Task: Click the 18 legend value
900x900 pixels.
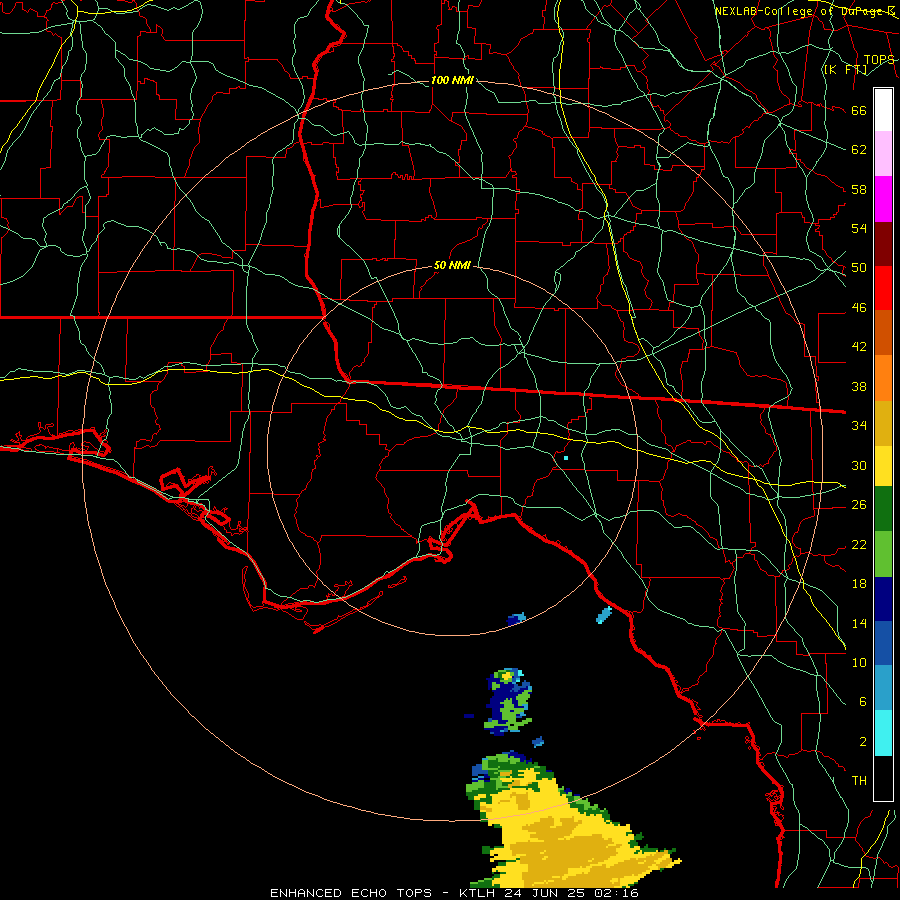Action: click(859, 584)
